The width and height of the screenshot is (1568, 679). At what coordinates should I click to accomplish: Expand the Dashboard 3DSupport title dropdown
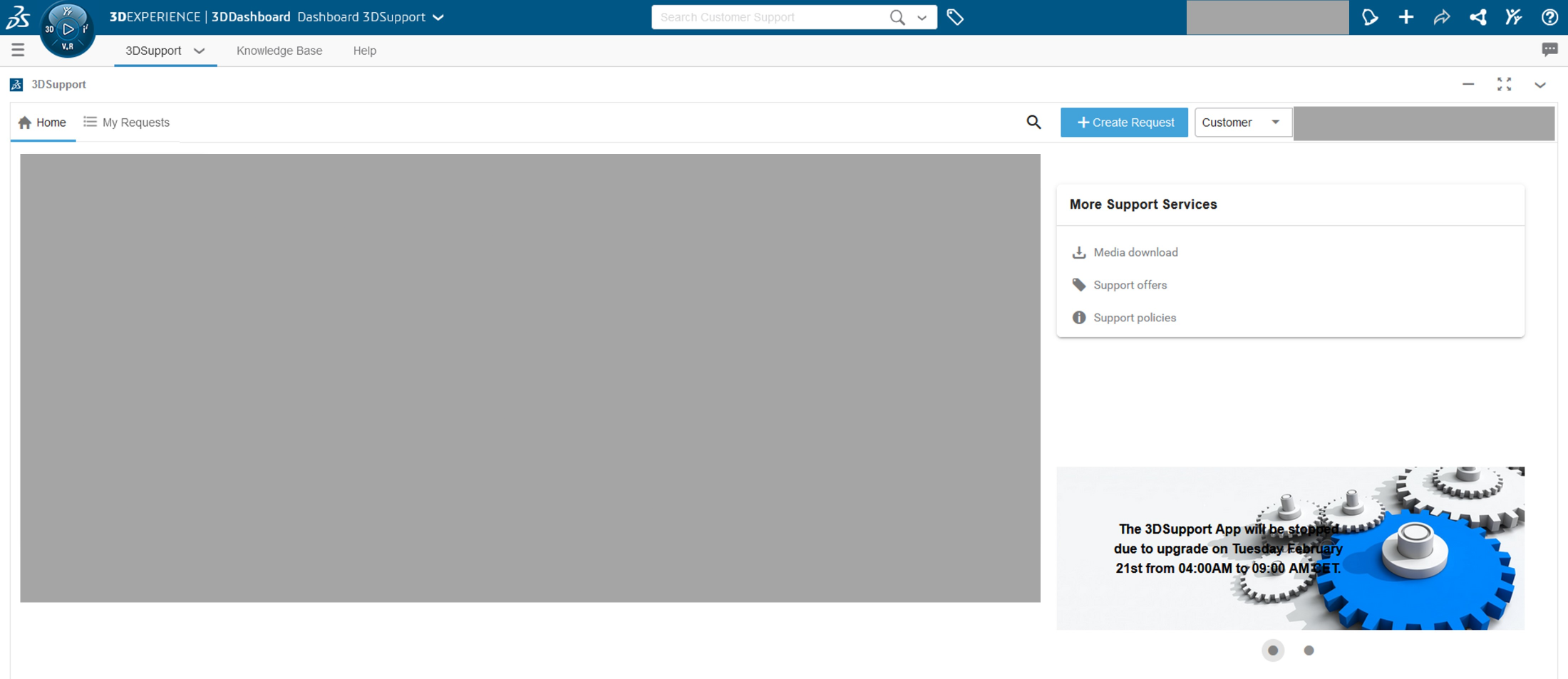pos(438,17)
